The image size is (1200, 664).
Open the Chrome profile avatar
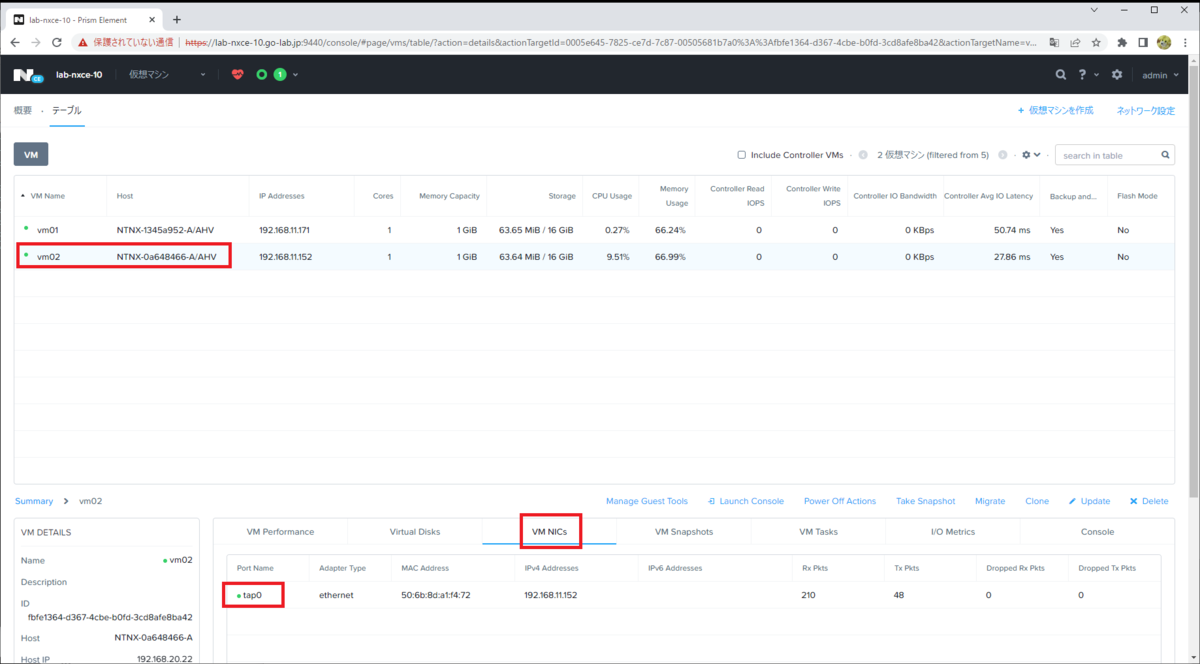point(1164,42)
